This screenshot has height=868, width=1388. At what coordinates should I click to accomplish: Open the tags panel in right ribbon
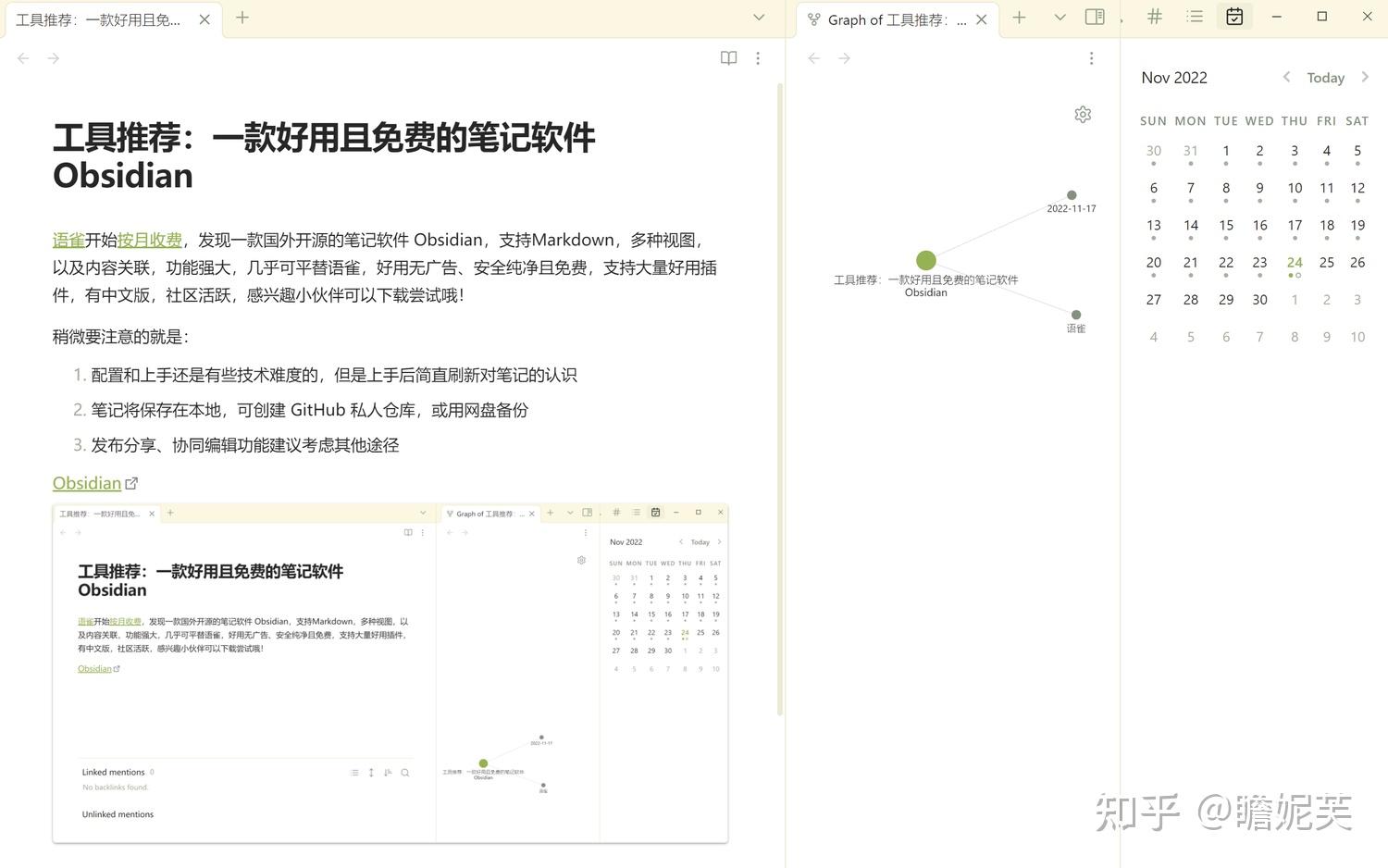coord(1154,16)
